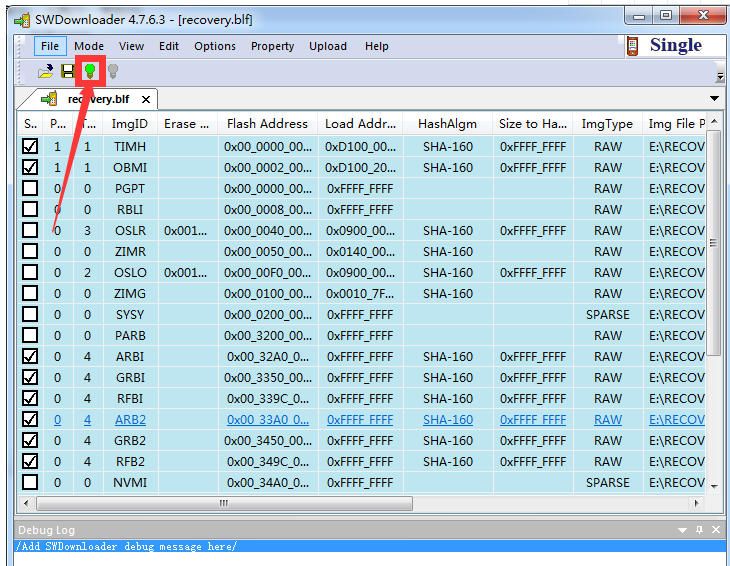Uncheck the OBMI image checkbox

pyautogui.click(x=30, y=168)
